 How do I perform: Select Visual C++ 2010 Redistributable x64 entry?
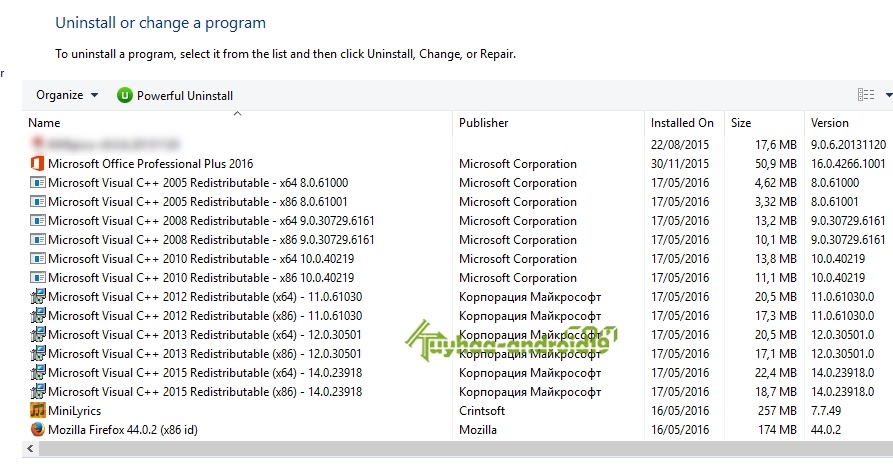click(201, 259)
